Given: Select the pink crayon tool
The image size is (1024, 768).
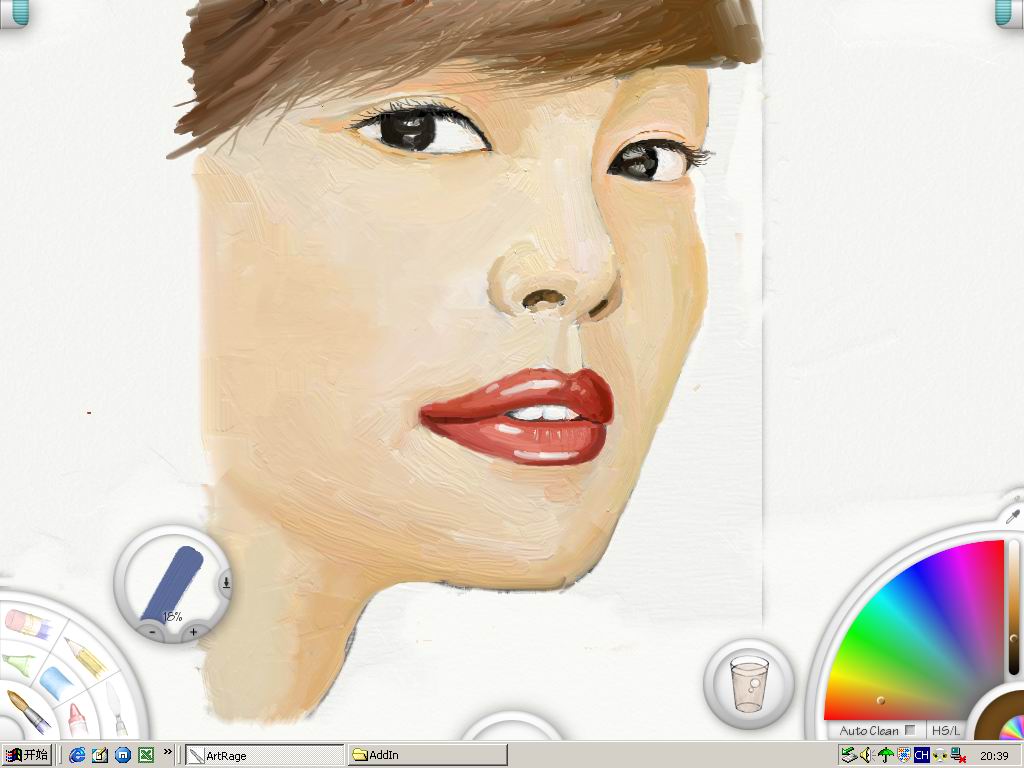Looking at the screenshot, I should [x=77, y=719].
